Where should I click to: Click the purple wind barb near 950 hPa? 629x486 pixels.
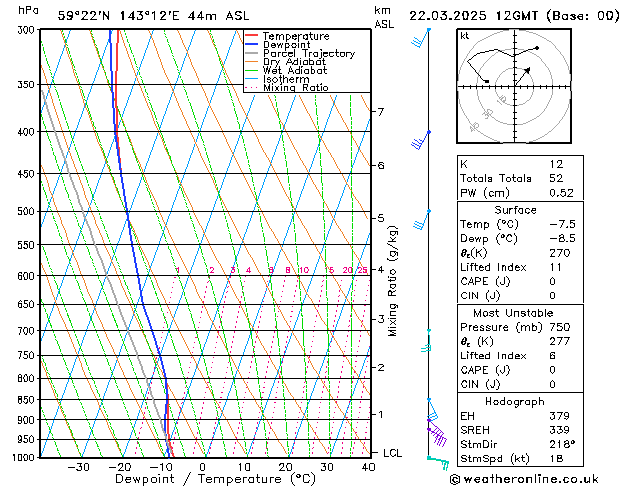point(438,436)
